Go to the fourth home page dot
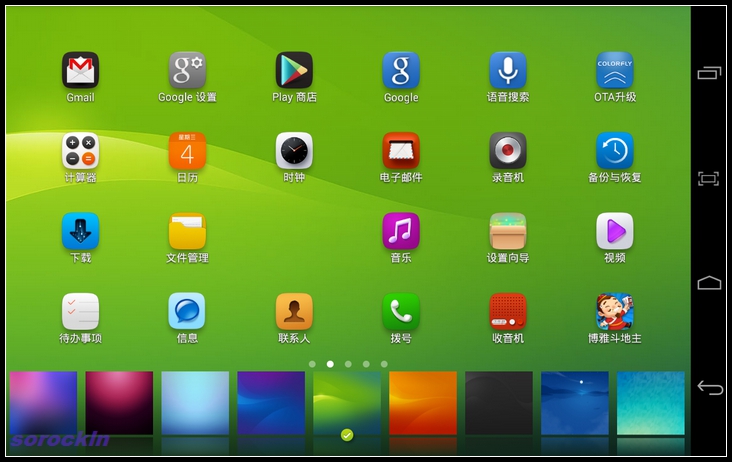 tap(366, 364)
